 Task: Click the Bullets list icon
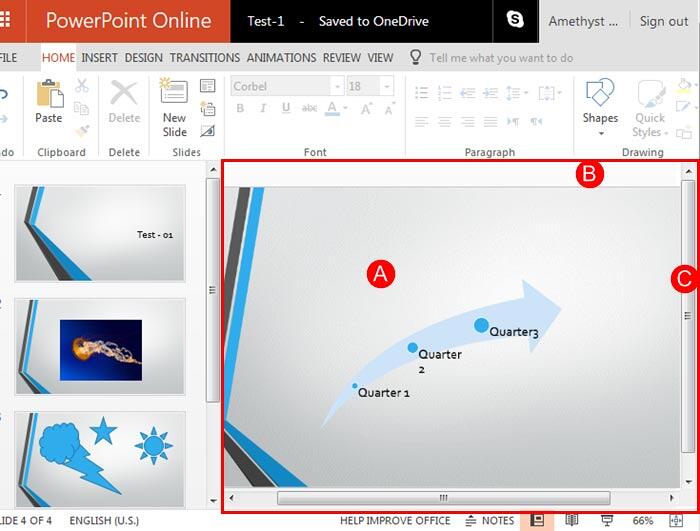tap(422, 93)
